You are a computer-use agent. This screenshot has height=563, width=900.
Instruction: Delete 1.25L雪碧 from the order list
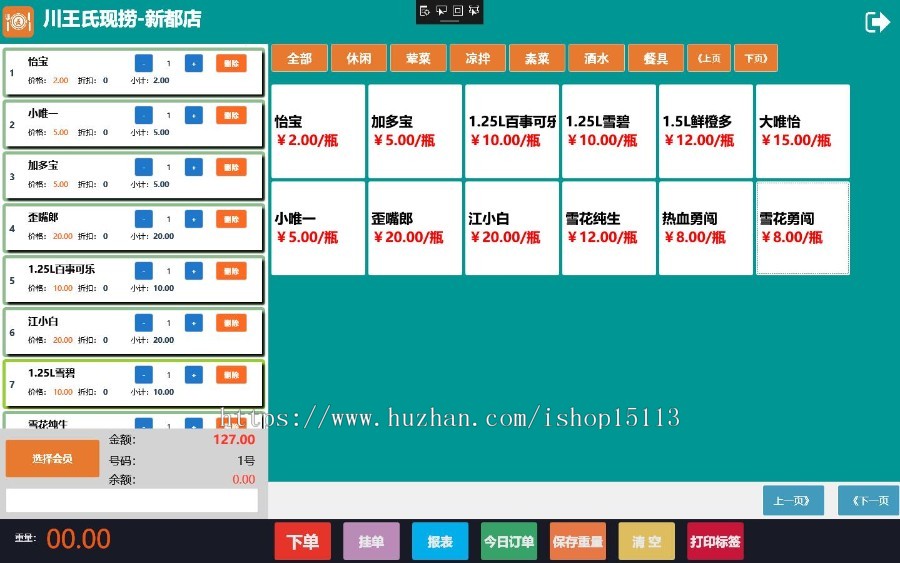231,375
